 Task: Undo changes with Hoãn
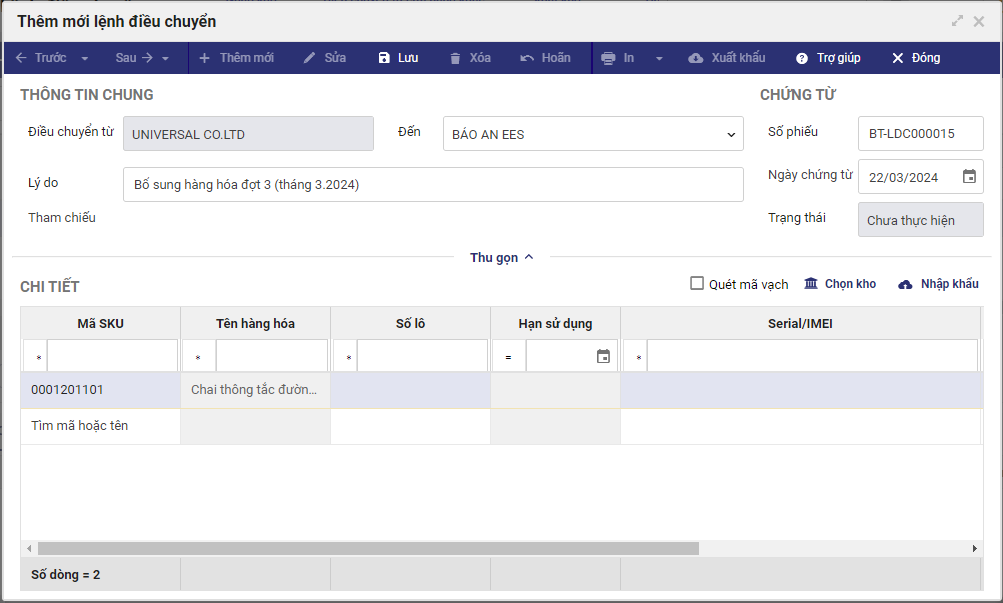[545, 58]
